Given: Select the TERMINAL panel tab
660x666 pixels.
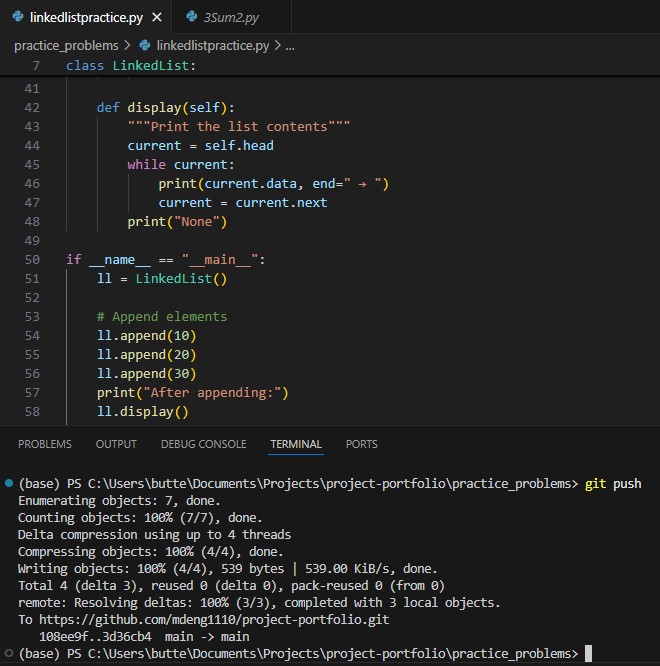Looking at the screenshot, I should pyautogui.click(x=296, y=444).
